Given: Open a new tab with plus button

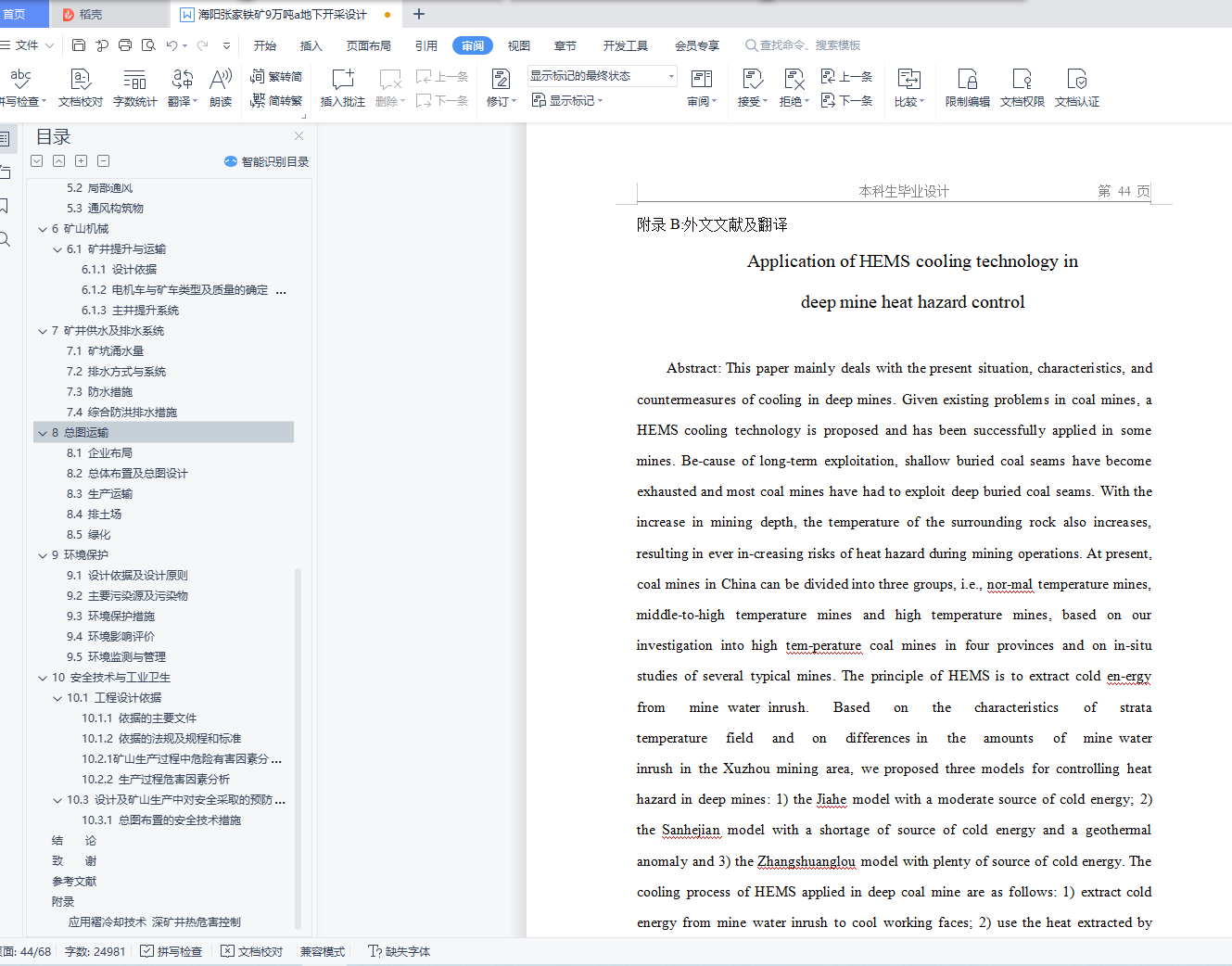Looking at the screenshot, I should 419,14.
